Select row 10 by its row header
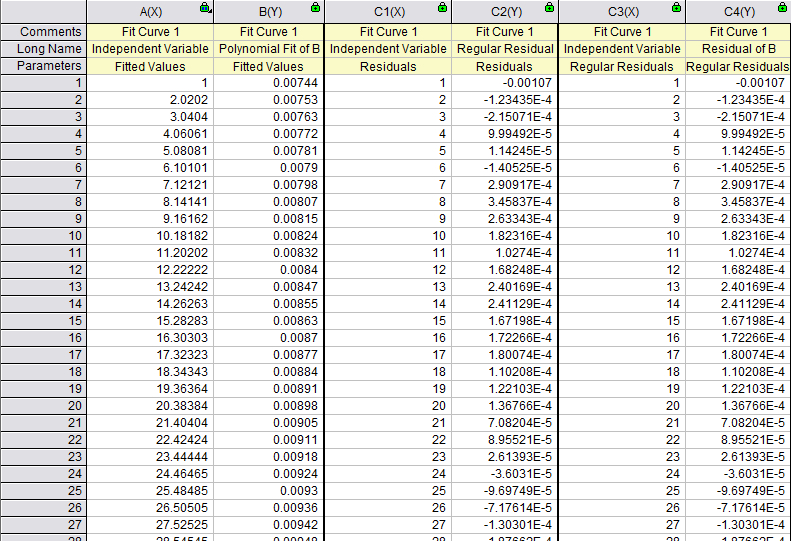This screenshot has width=791, height=541. tap(43, 236)
